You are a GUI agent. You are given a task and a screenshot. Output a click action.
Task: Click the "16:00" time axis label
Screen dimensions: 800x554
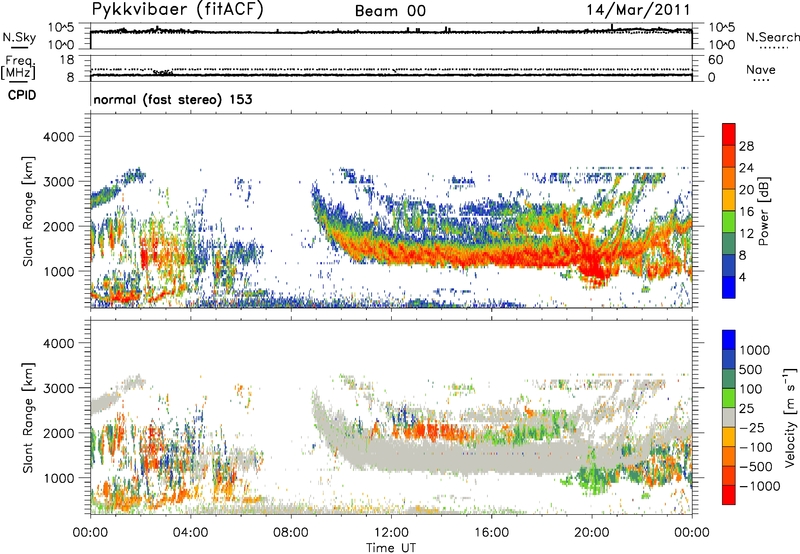tap(491, 533)
